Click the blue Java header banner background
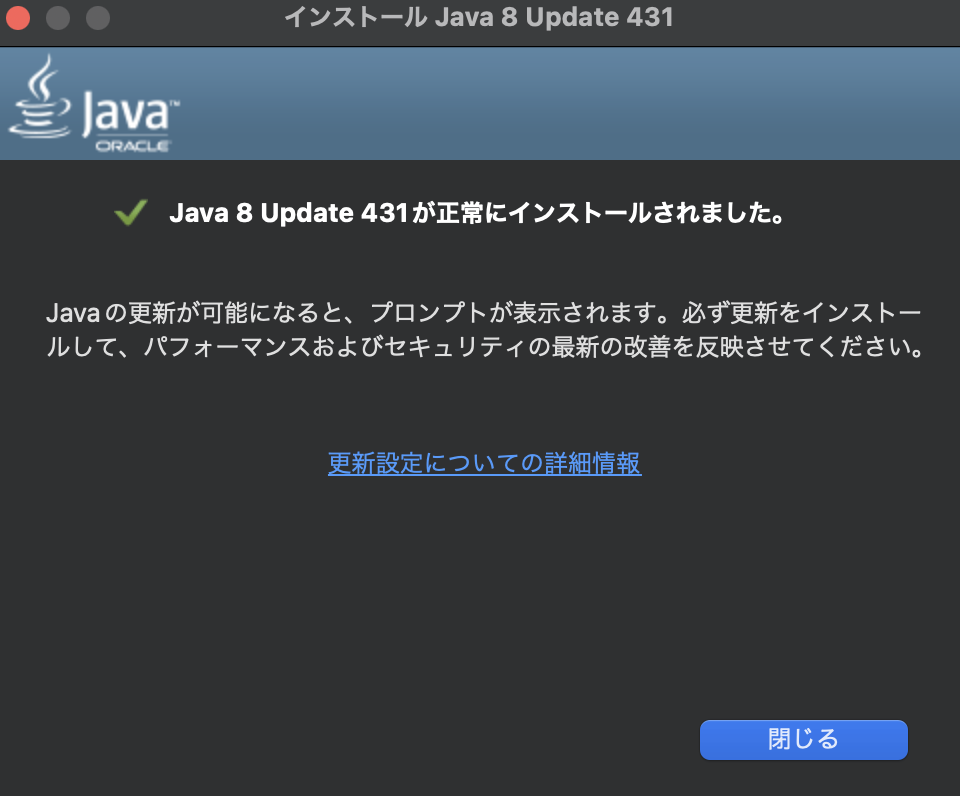The image size is (960, 796). pos(551,103)
